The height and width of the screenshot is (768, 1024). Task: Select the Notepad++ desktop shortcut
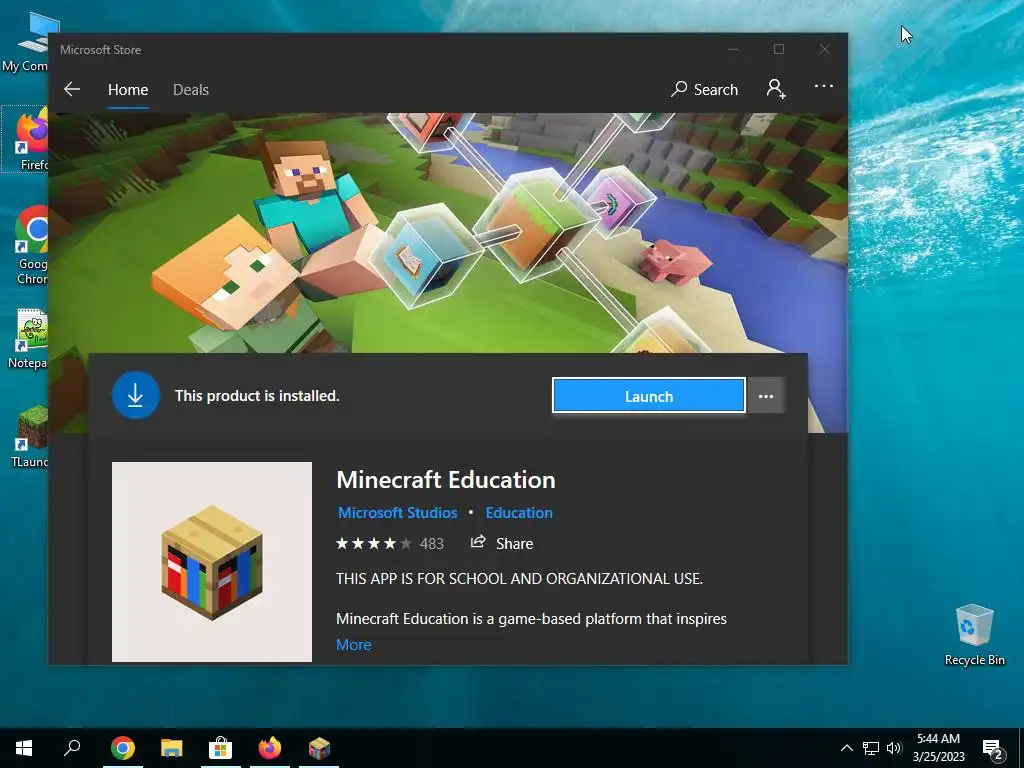coord(27,338)
